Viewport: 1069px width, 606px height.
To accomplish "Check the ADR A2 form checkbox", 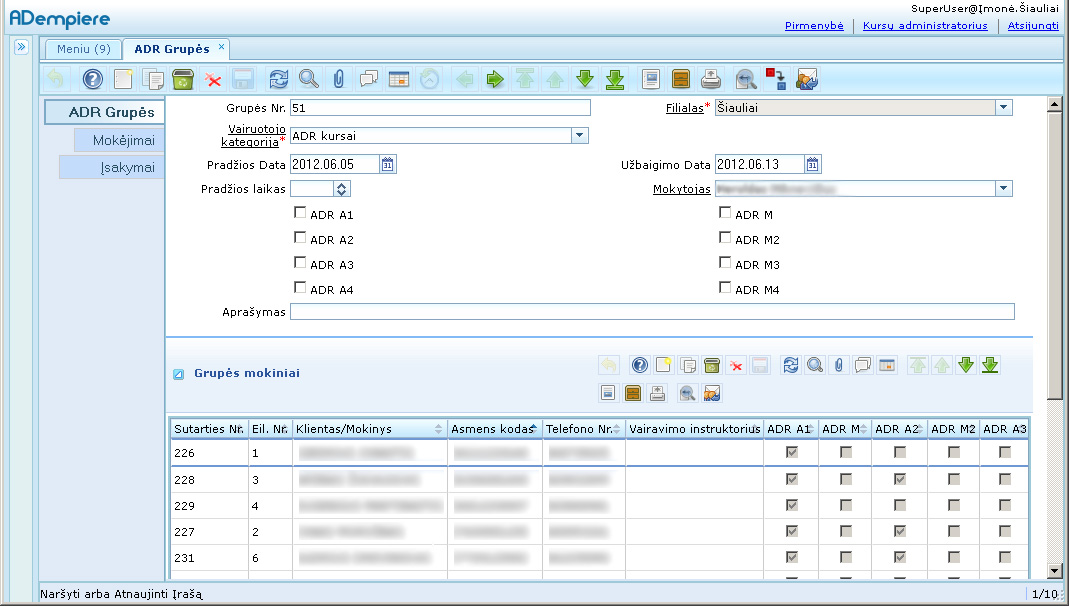I will click(300, 237).
